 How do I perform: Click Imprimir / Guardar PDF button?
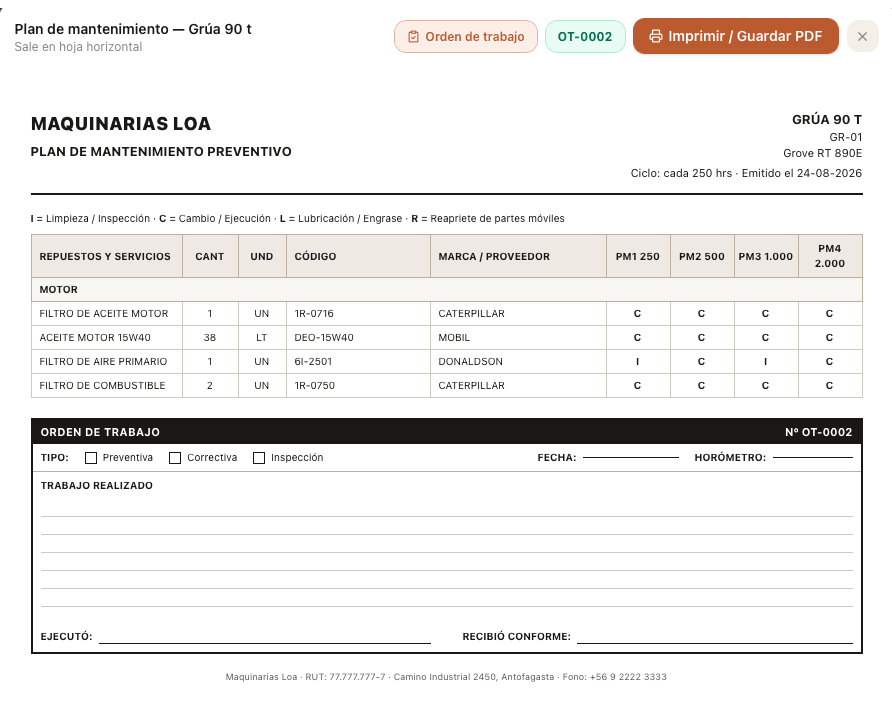[736, 36]
